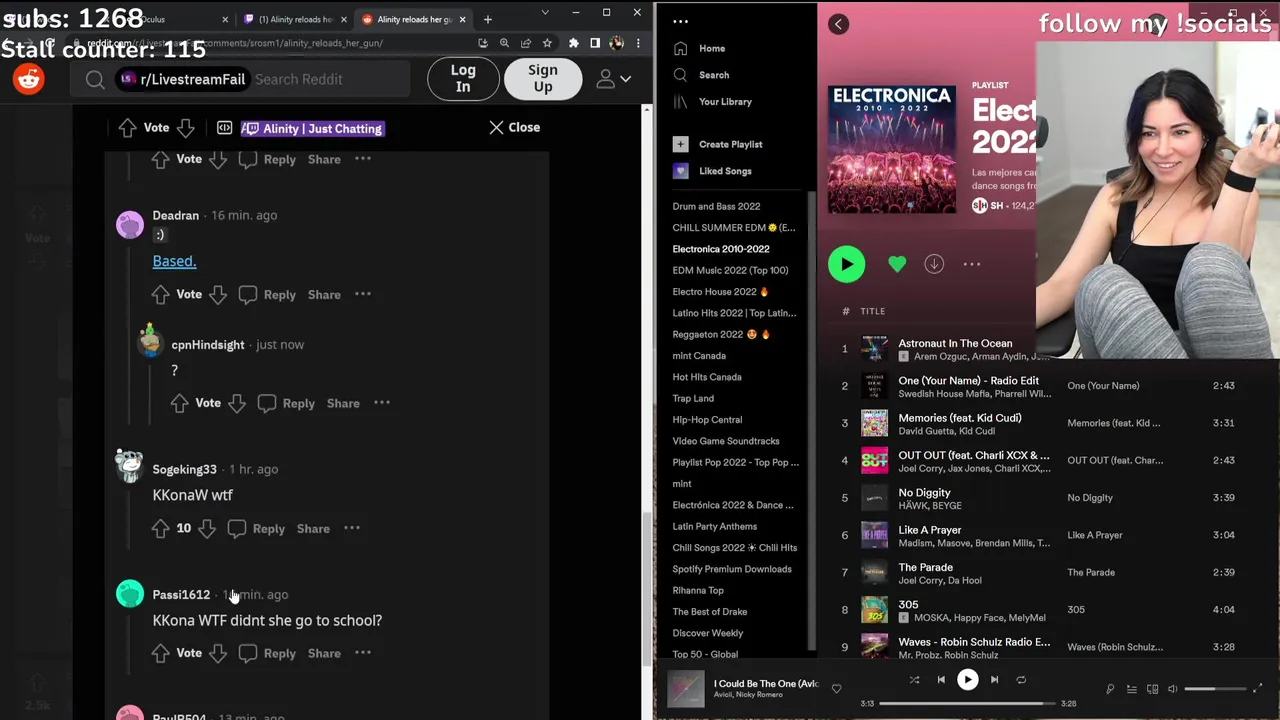Image resolution: width=1280 pixels, height=720 pixels.
Task: Expand Spotify to full screen
Action: tap(1258, 689)
